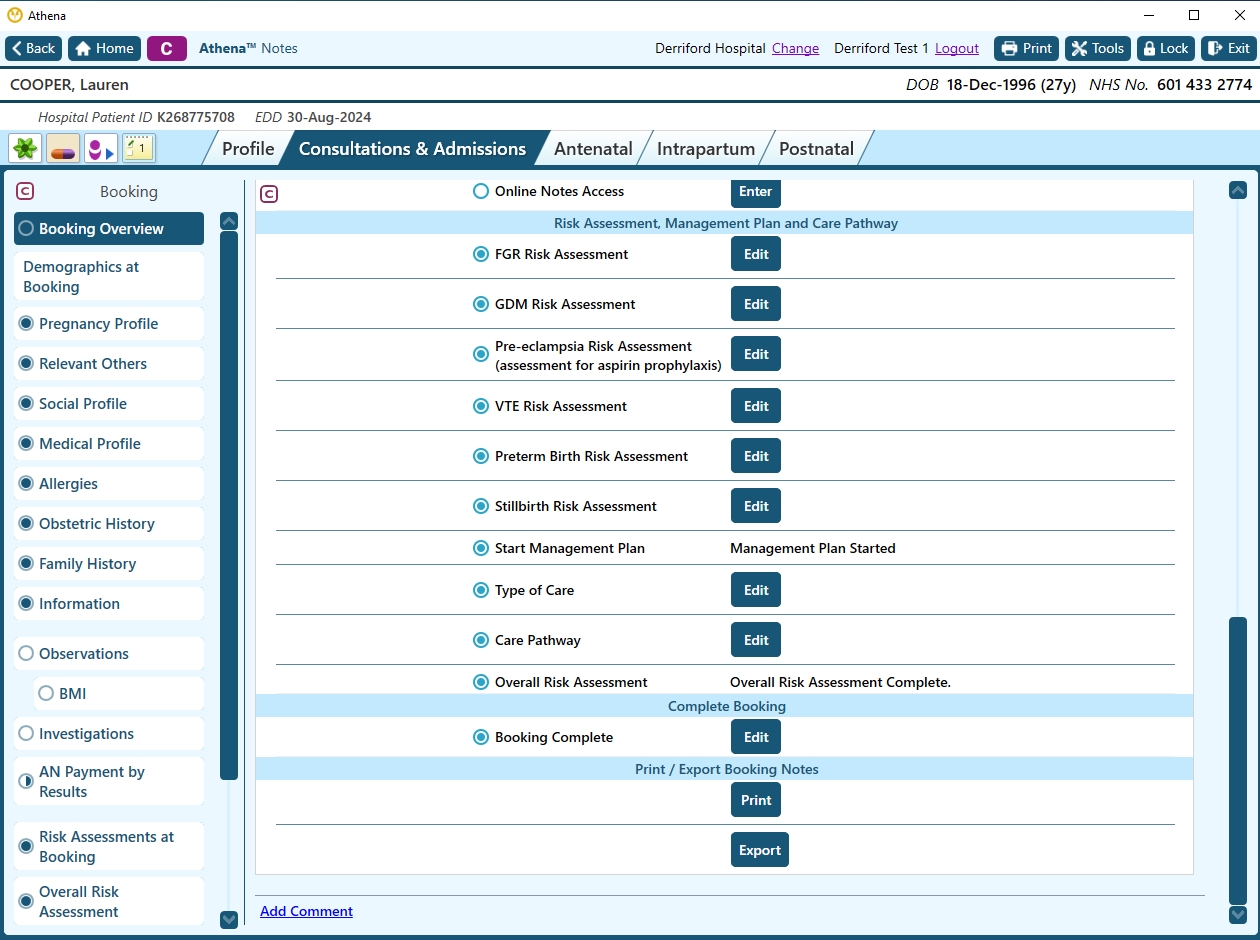Edit Stillbirth Risk Assessment
Image resolution: width=1260 pixels, height=940 pixels.
(756, 506)
